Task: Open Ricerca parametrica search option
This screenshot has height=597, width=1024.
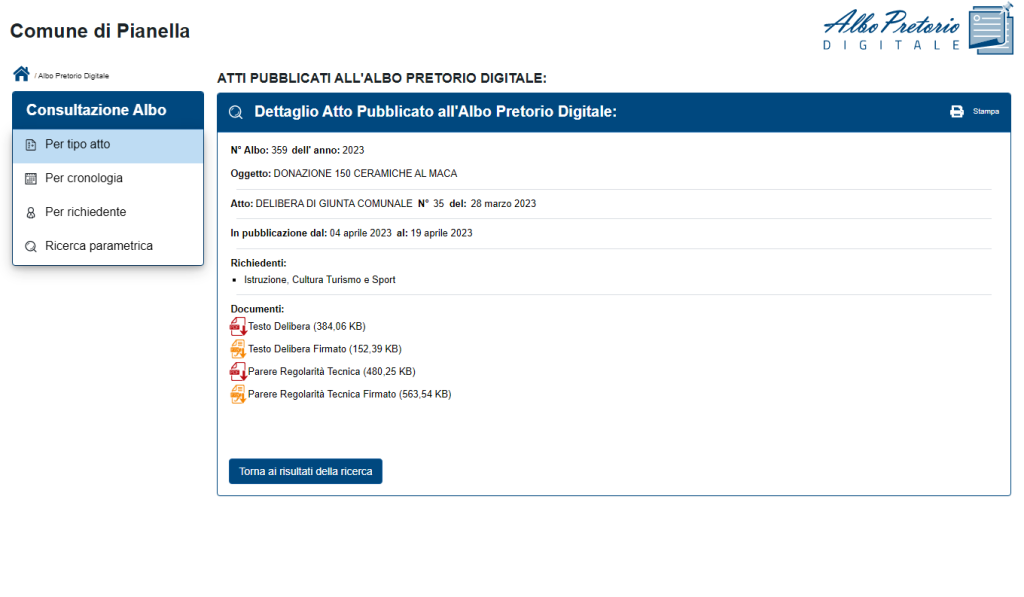Action: (x=108, y=246)
